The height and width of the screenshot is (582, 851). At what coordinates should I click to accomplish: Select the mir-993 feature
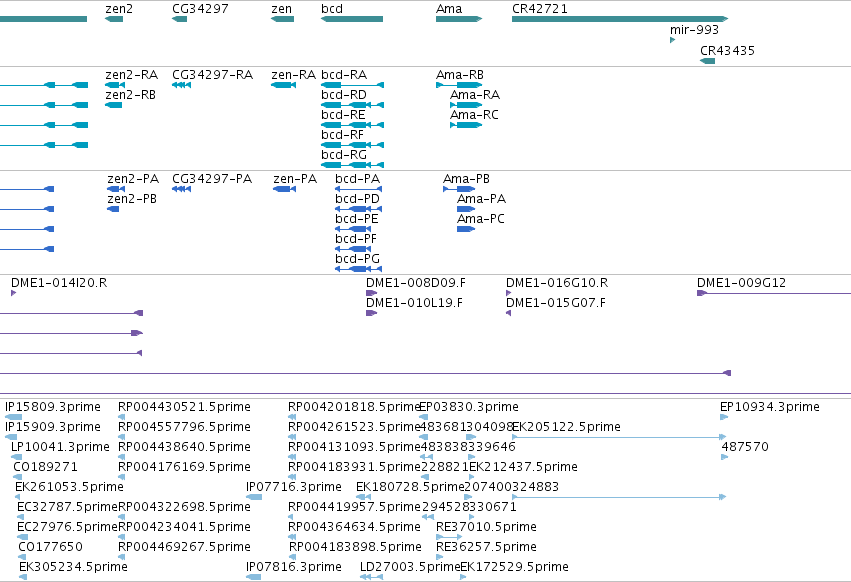672,40
